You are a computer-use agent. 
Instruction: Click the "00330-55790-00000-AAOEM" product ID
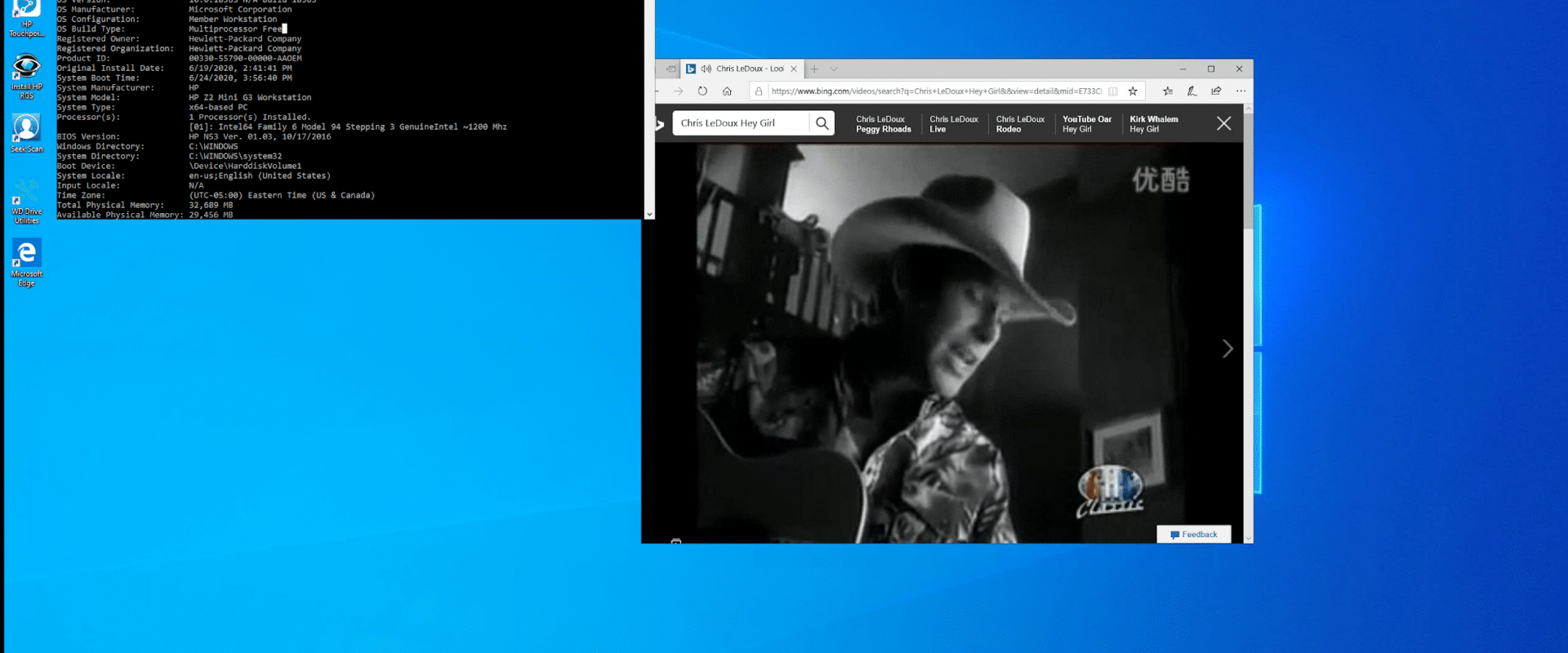click(245, 59)
